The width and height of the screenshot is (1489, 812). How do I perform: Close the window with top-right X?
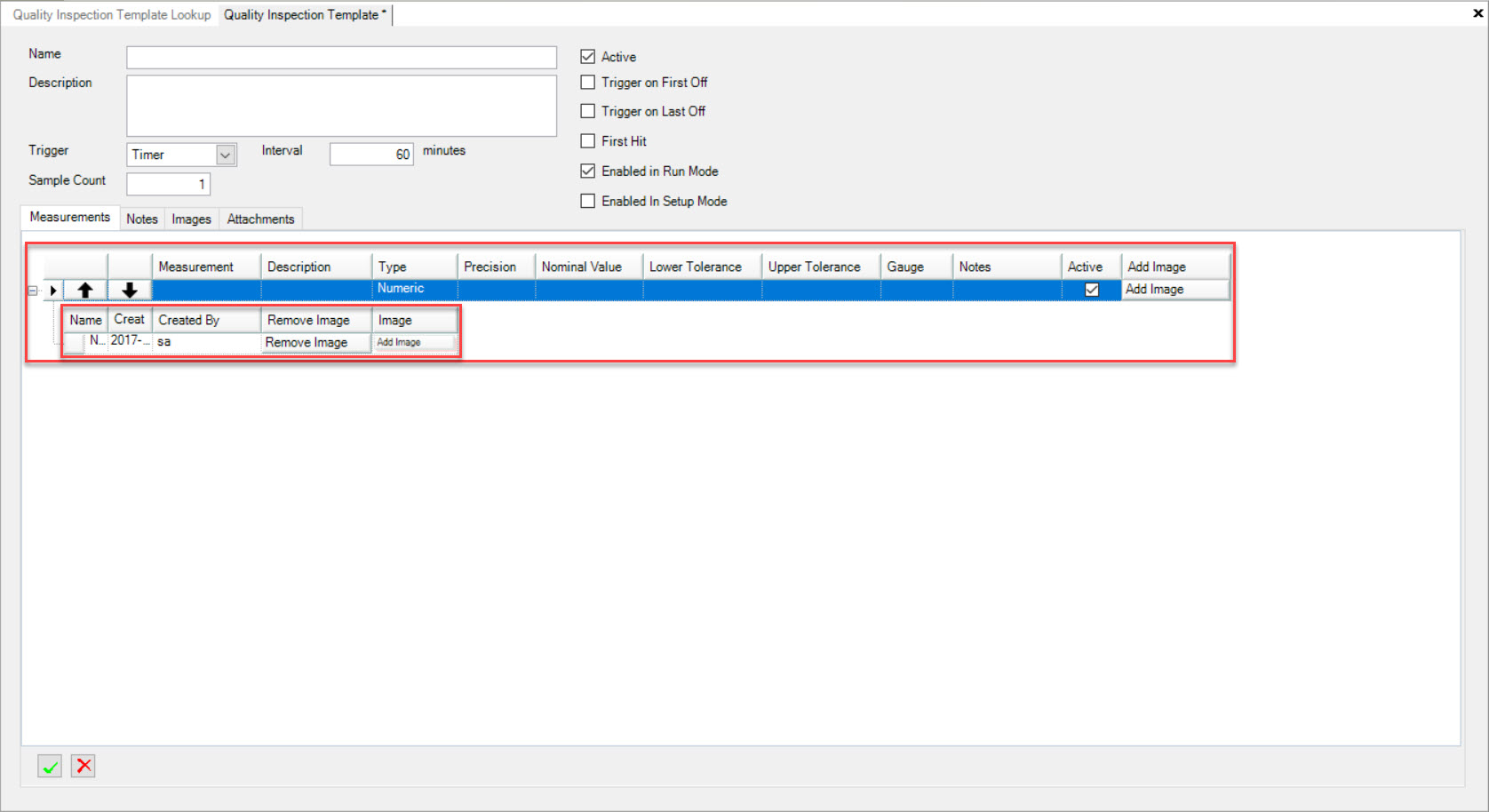(1478, 13)
